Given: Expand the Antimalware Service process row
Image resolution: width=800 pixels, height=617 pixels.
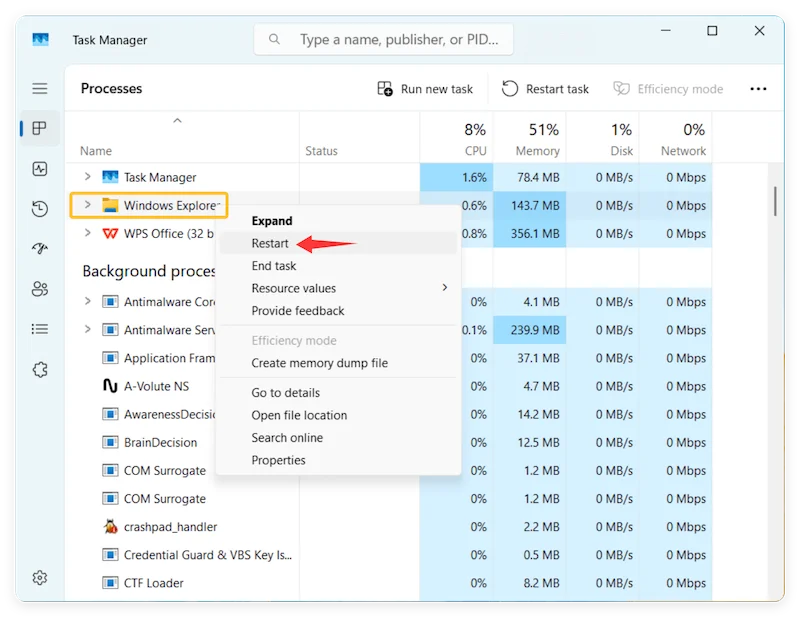Looking at the screenshot, I should [x=88, y=329].
